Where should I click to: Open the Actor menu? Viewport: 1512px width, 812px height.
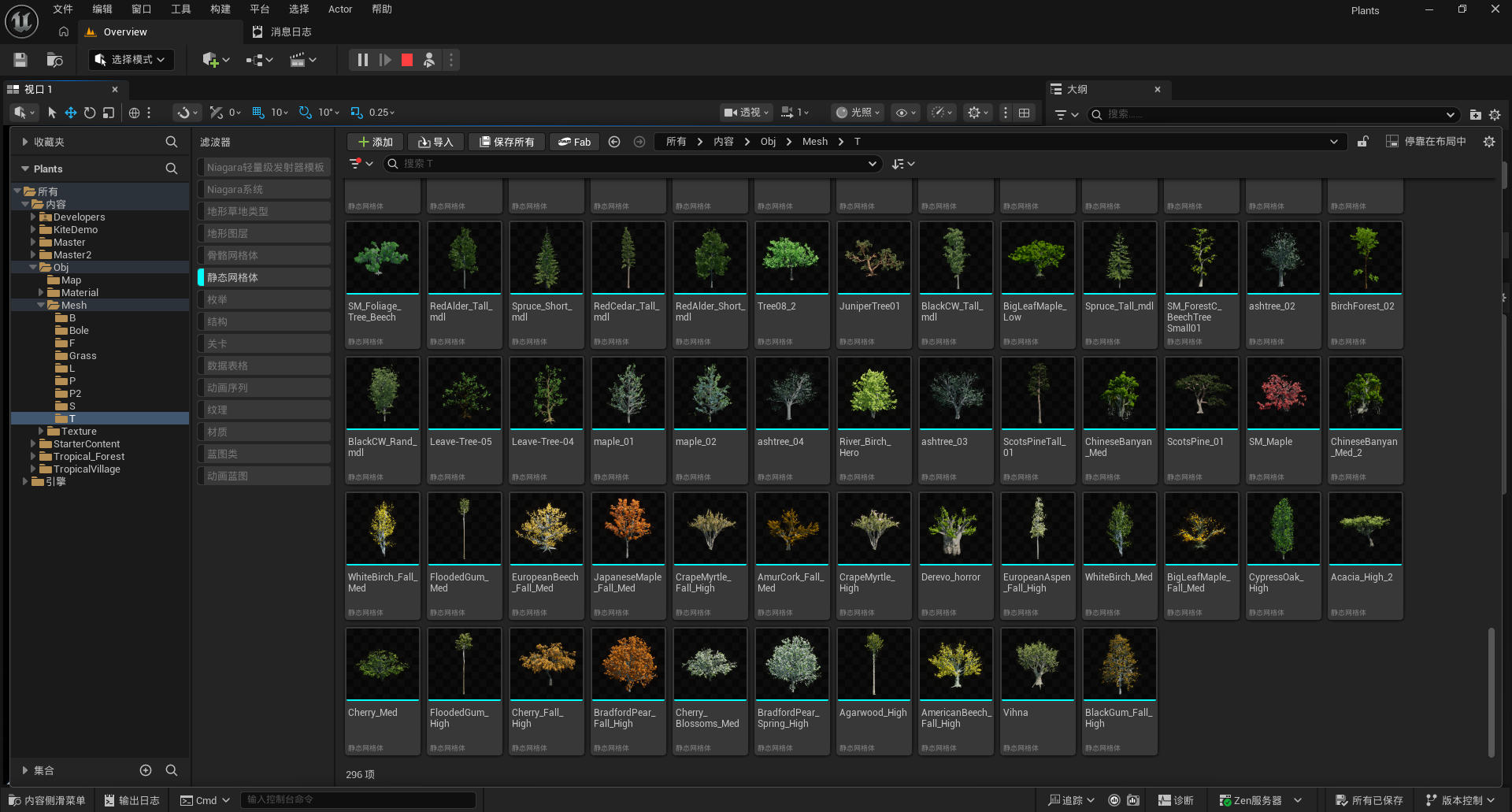[340, 9]
